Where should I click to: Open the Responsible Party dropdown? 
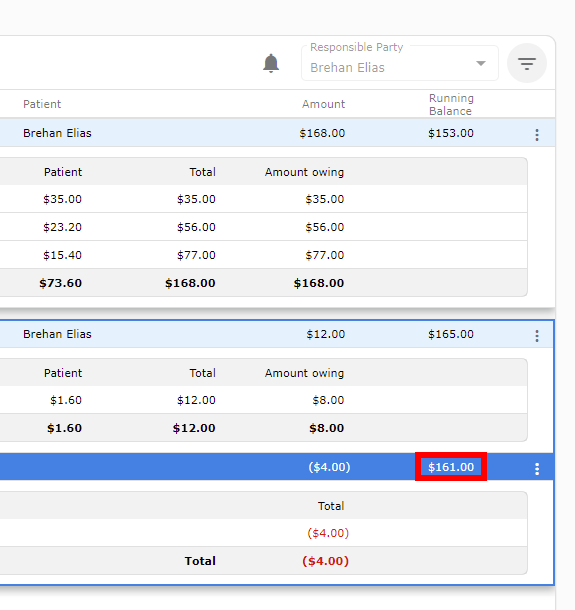point(400,63)
